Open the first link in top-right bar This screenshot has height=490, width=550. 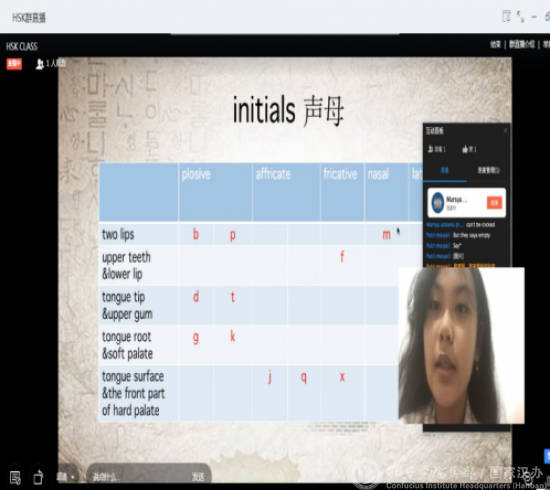[496, 44]
